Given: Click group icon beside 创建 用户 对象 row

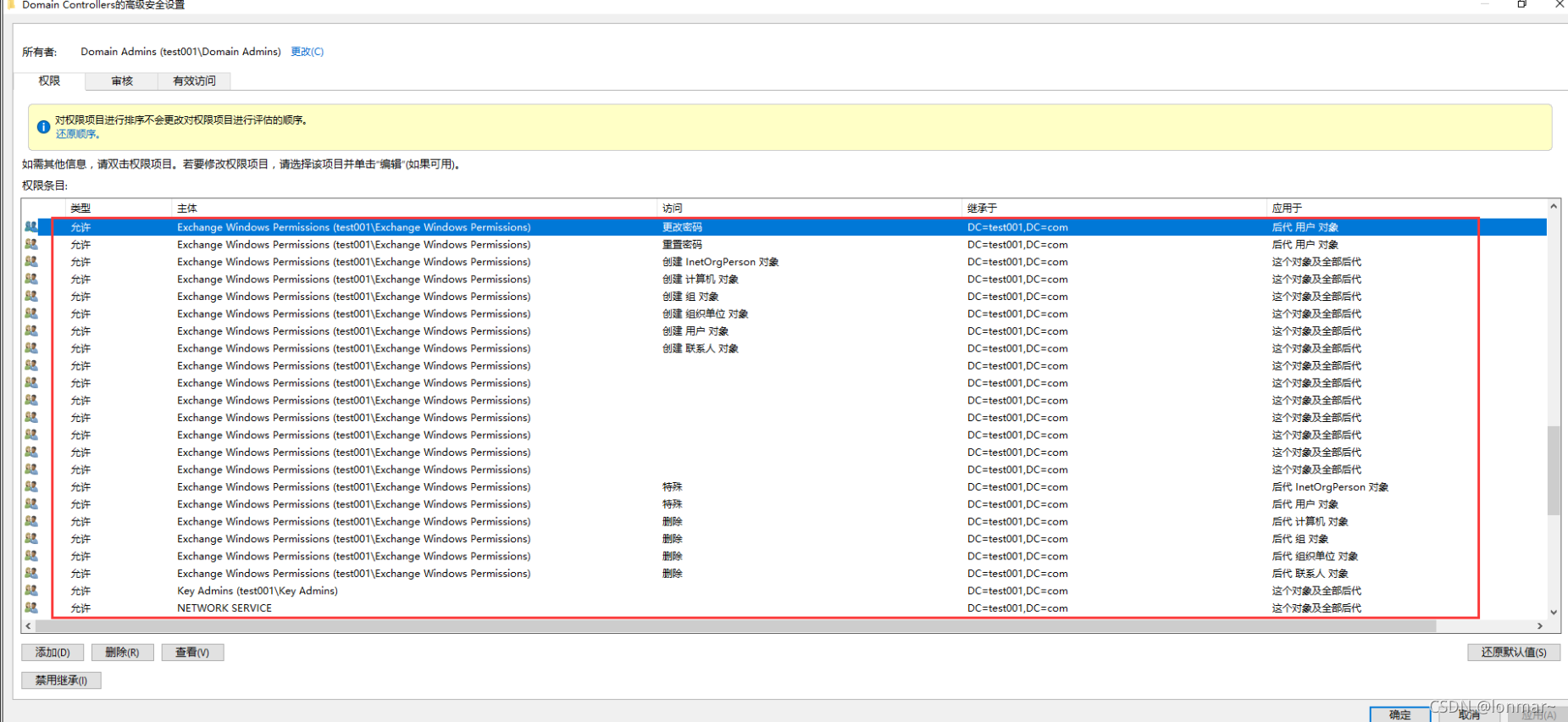Looking at the screenshot, I should tap(31, 331).
